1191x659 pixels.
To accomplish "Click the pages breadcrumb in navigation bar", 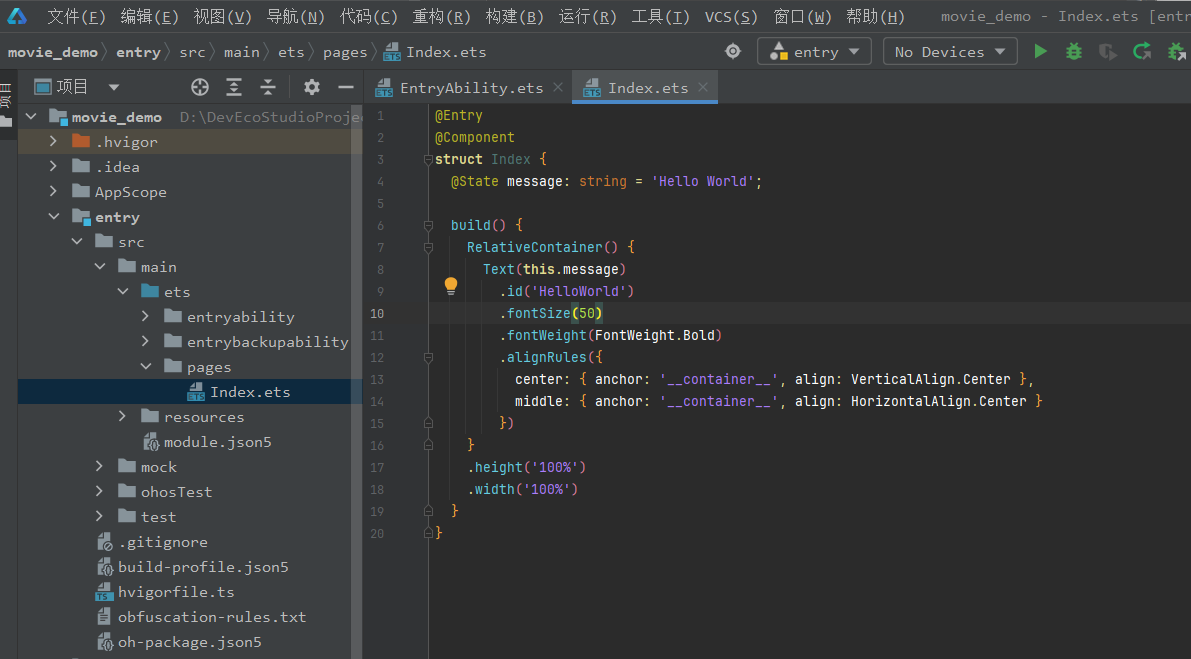I will click(345, 52).
